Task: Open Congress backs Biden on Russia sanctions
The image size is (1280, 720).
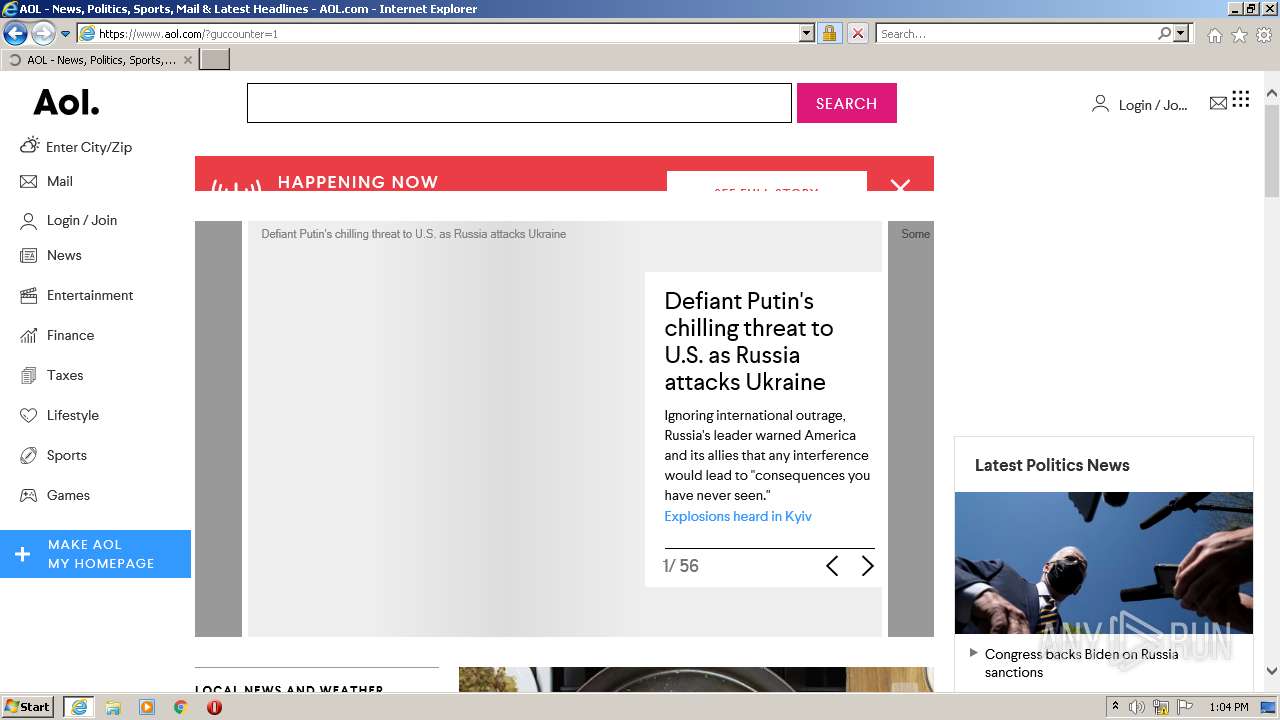Action: (x=1081, y=663)
